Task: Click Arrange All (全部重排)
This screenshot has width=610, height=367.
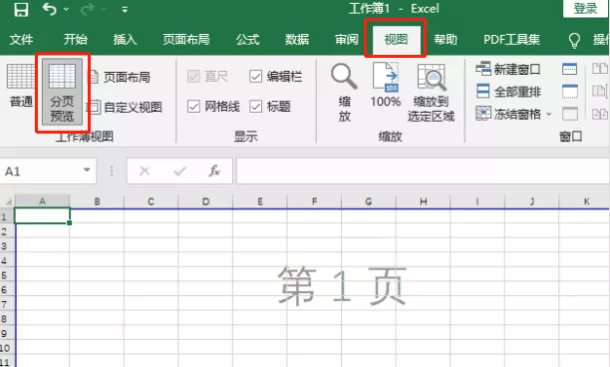Action: click(508, 92)
